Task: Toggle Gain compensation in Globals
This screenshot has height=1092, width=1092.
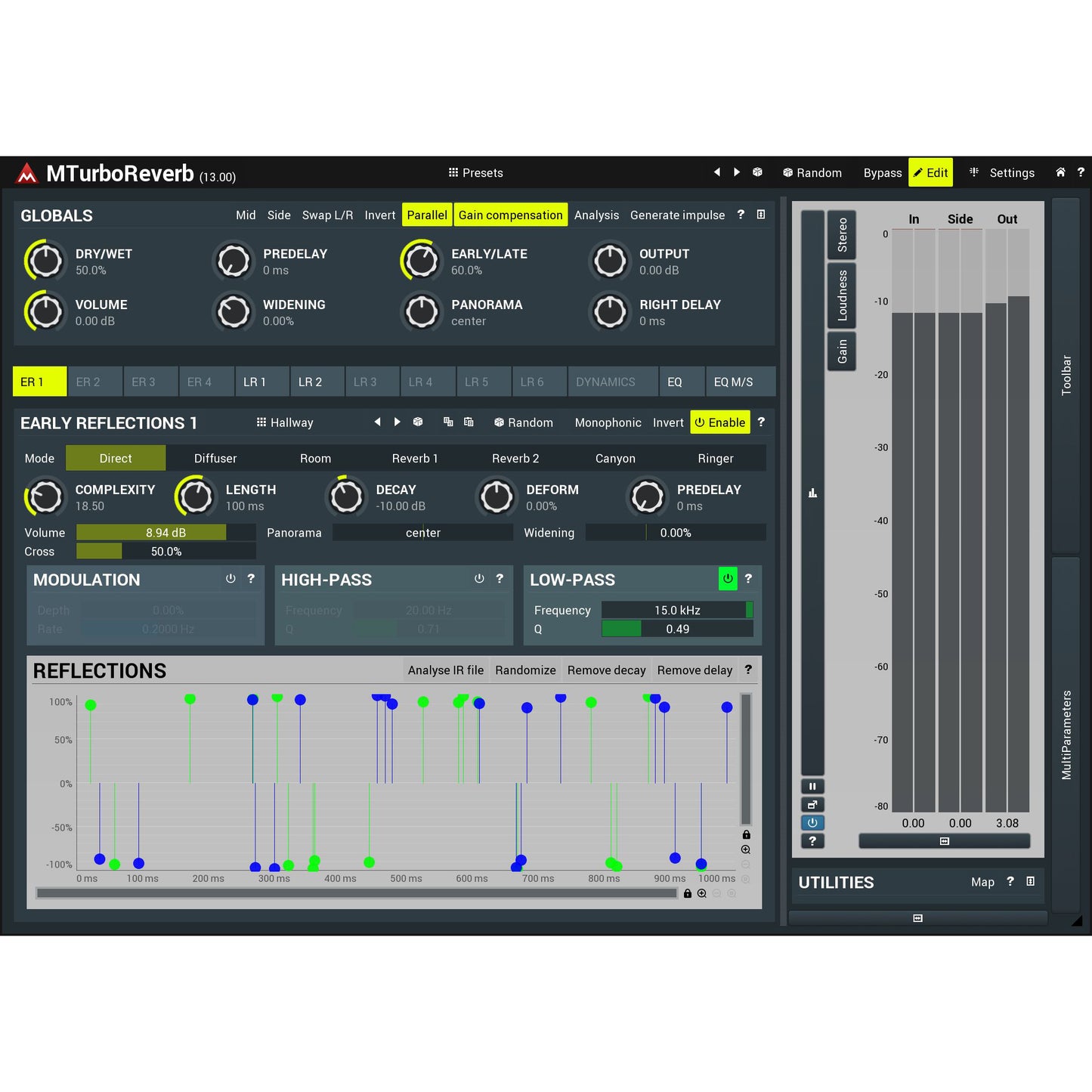Action: click(510, 215)
